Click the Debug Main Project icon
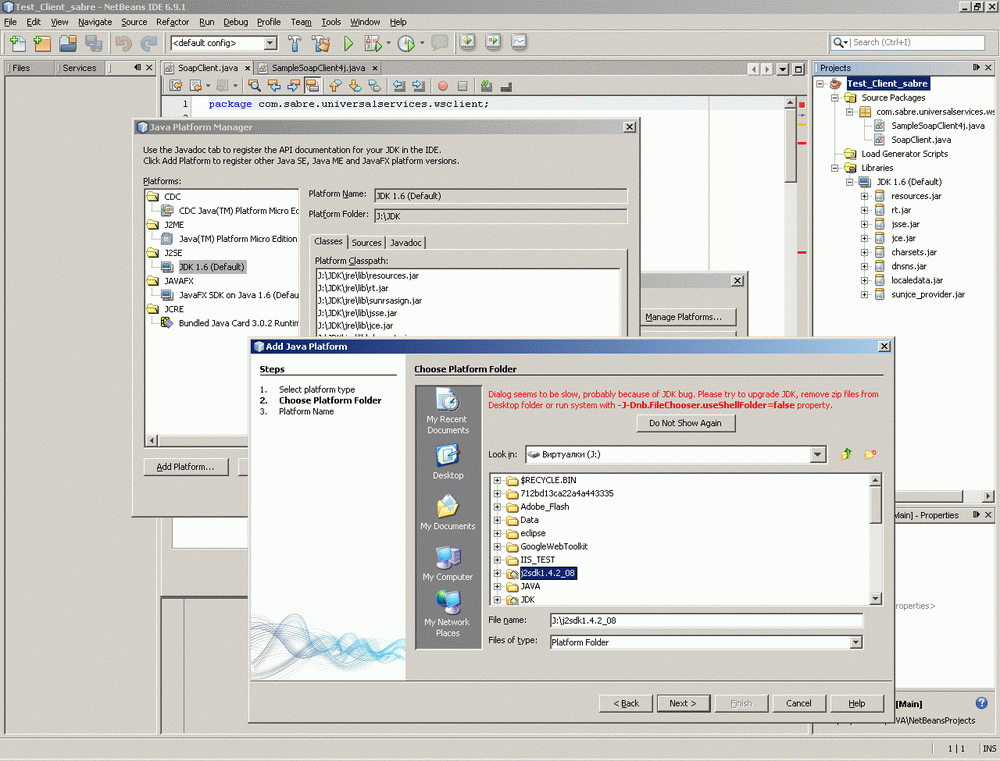This screenshot has width=1000, height=761. point(372,43)
